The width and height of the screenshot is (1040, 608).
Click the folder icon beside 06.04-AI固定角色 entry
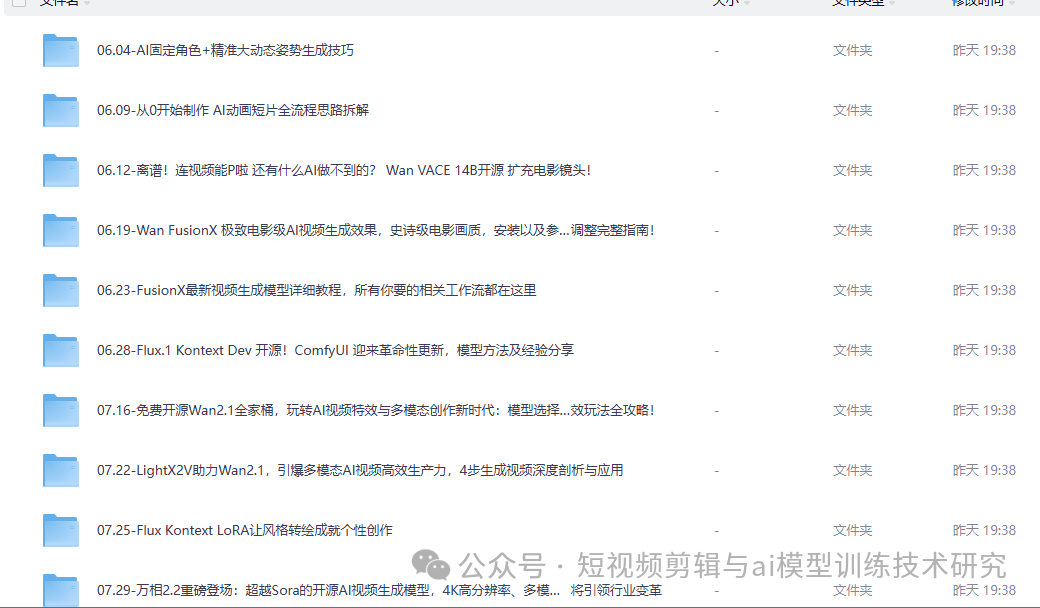[x=61, y=50]
